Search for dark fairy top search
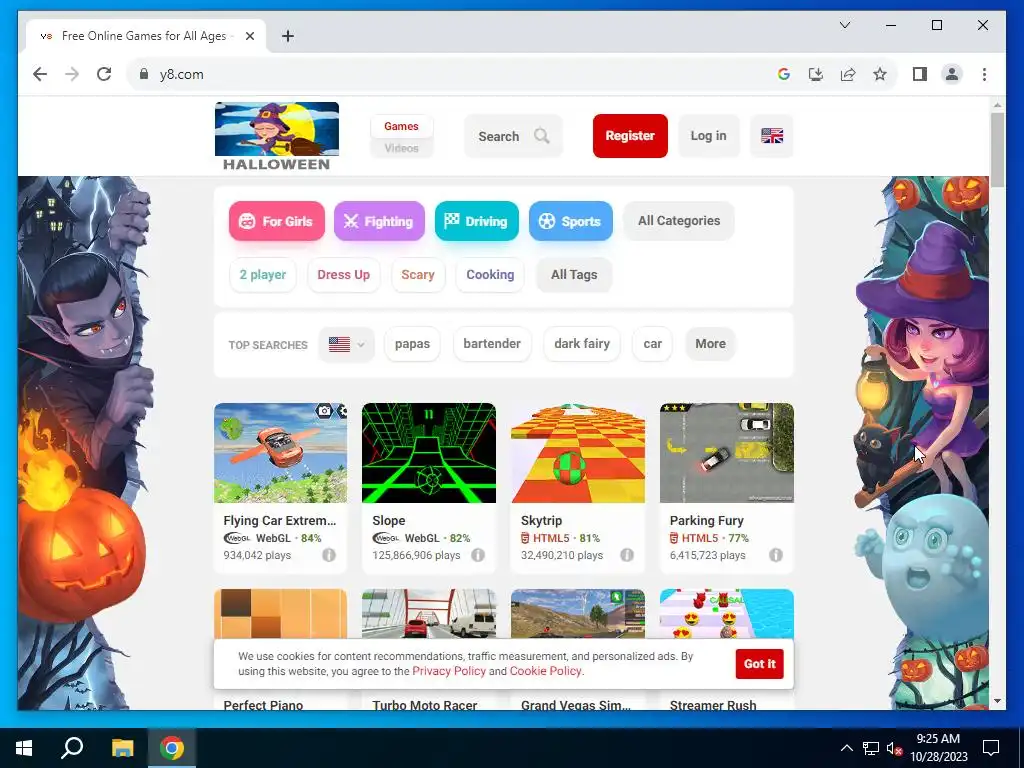Screen dimensions: 1024x768 pyautogui.click(x=582, y=344)
